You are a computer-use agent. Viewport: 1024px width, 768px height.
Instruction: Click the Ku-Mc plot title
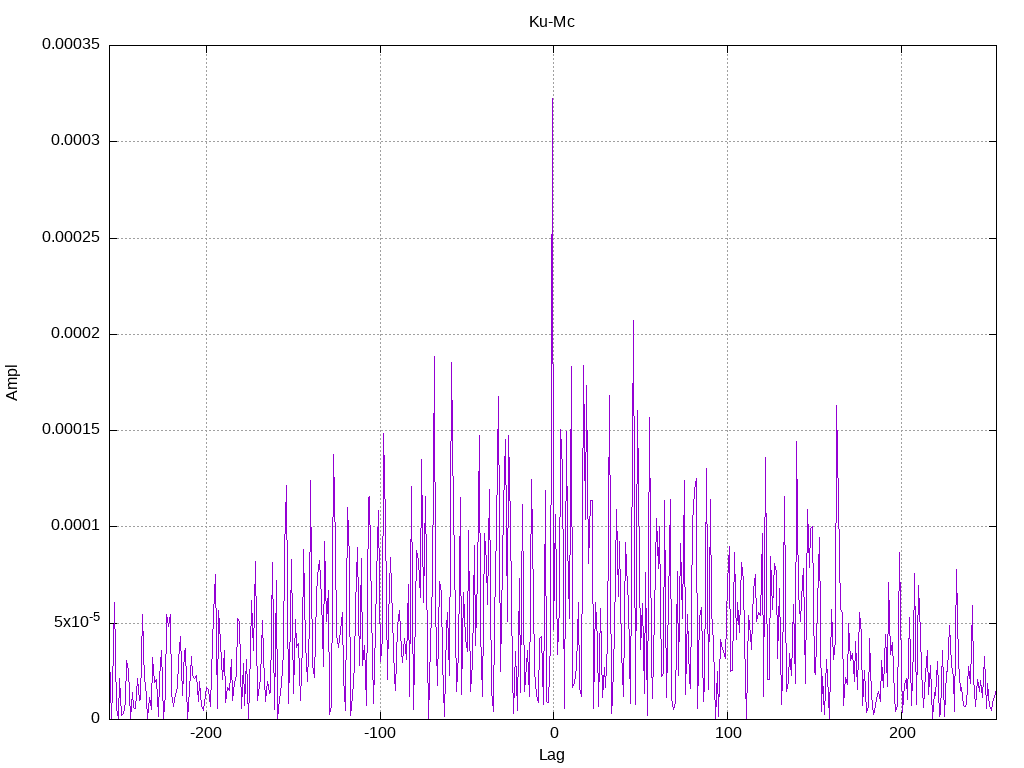(551, 22)
